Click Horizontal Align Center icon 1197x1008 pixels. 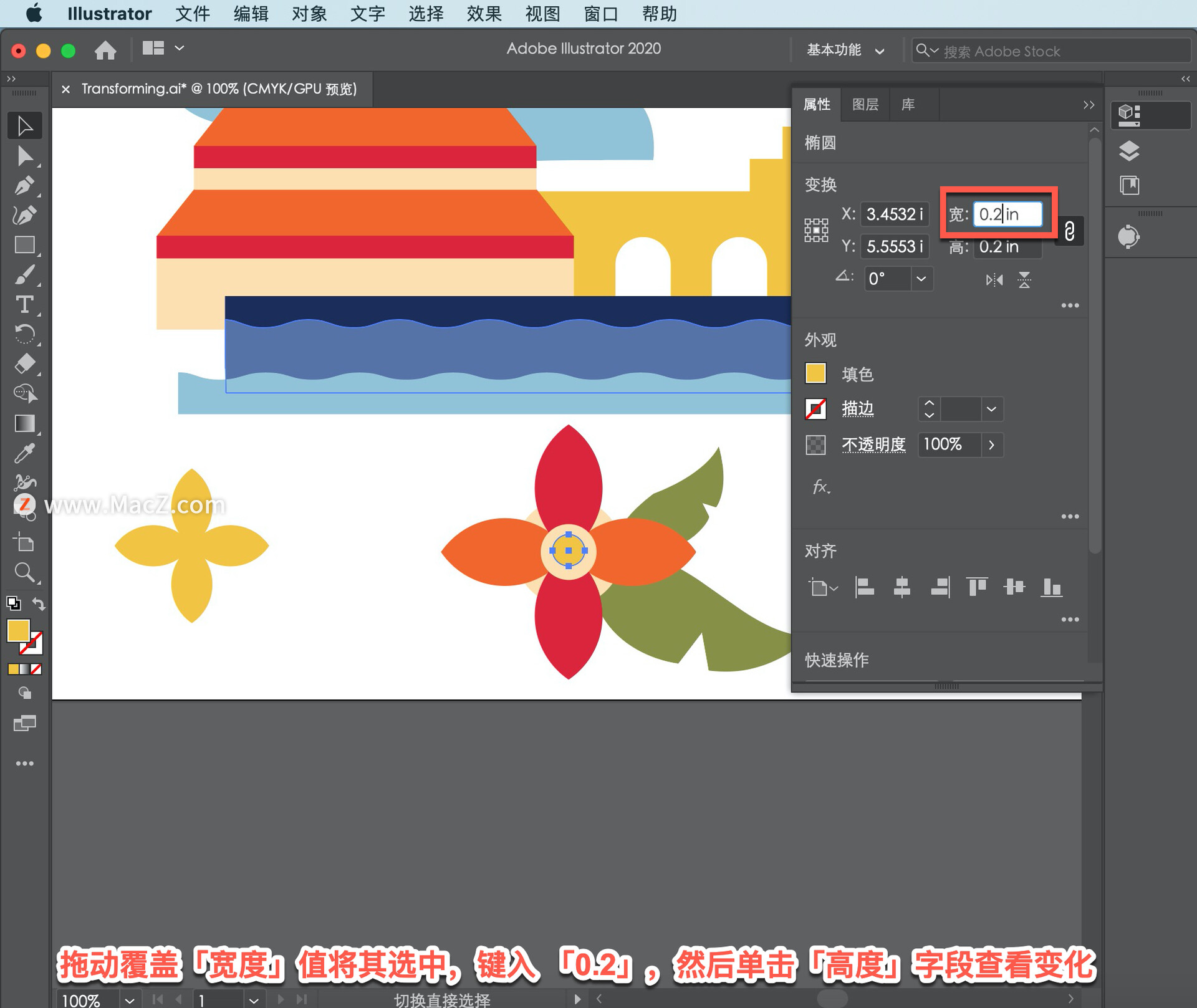tap(902, 587)
